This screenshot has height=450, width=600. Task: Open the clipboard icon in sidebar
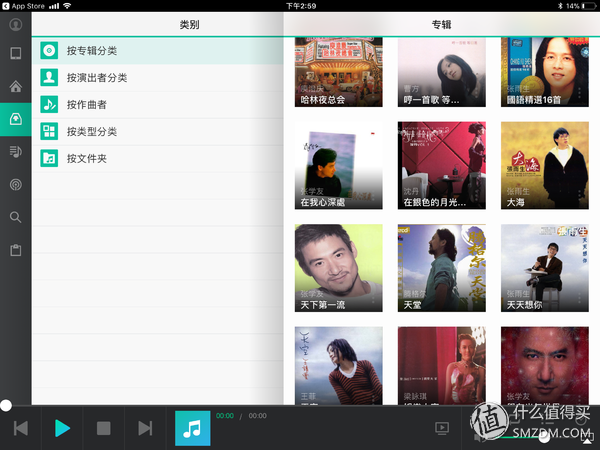click(16, 250)
